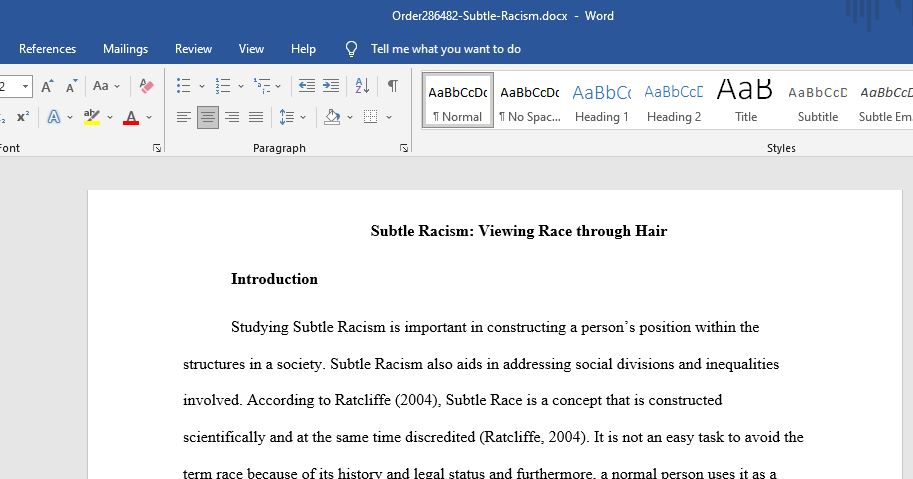The image size is (913, 479).
Task: Toggle center alignment
Action: pos(208,118)
